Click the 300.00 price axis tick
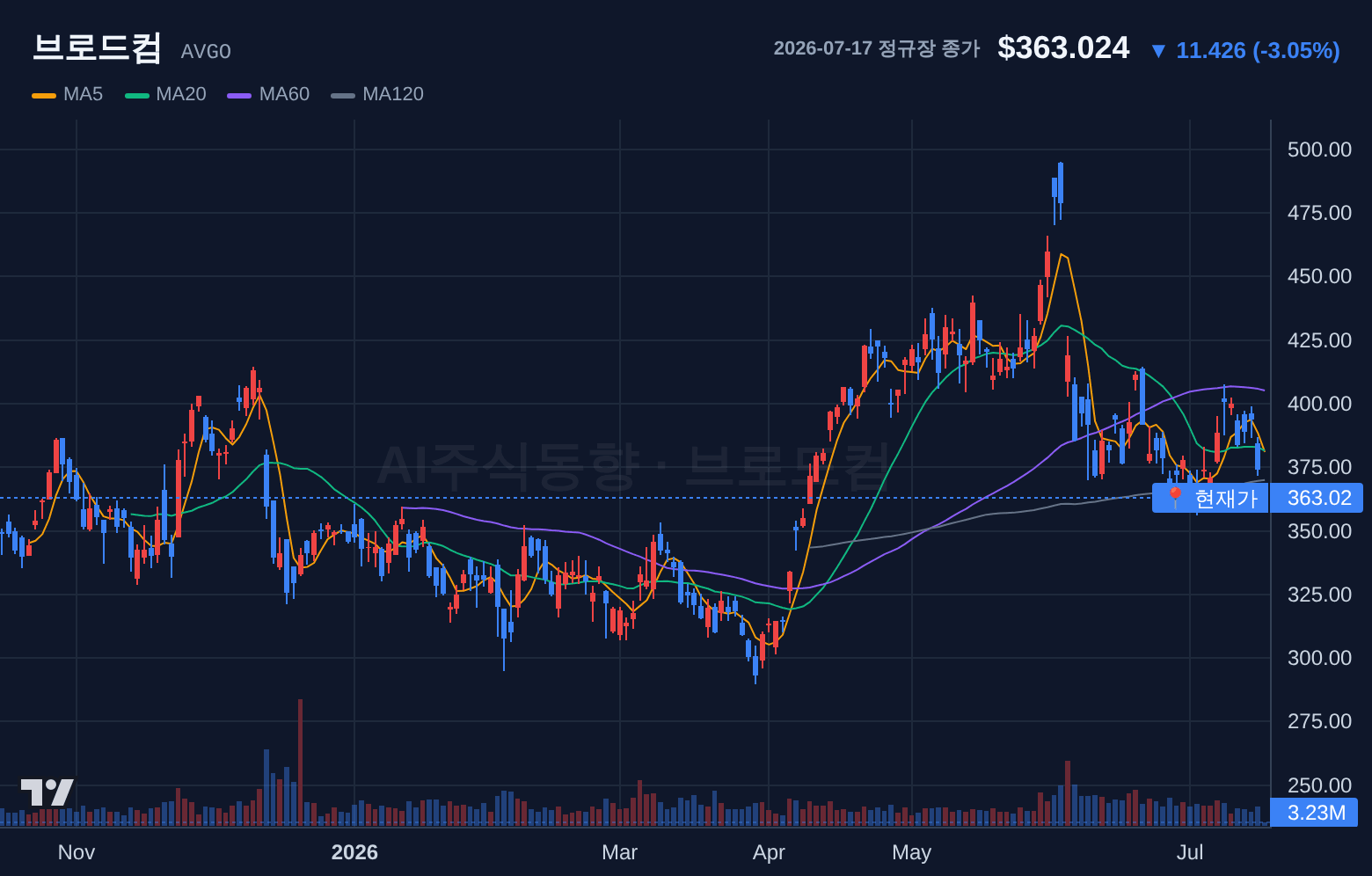This screenshot has height=876, width=1372. point(1319,658)
